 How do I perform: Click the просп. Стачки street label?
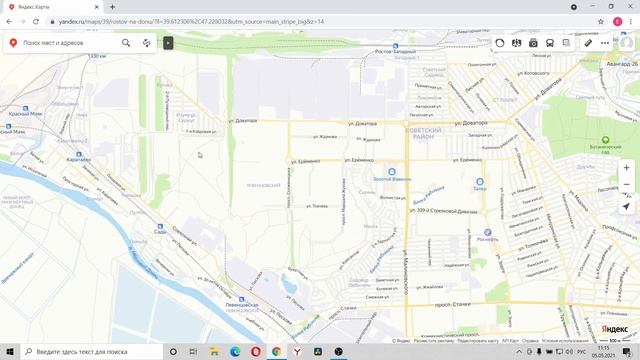point(453,304)
